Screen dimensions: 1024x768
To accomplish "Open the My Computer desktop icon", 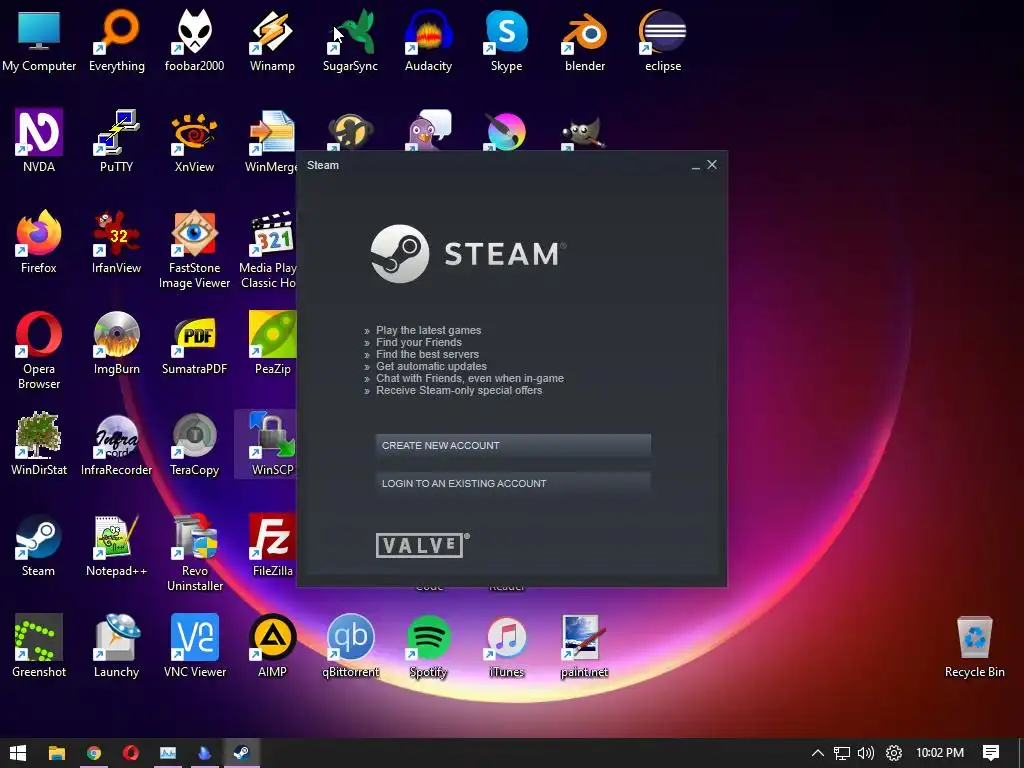I will (39, 40).
